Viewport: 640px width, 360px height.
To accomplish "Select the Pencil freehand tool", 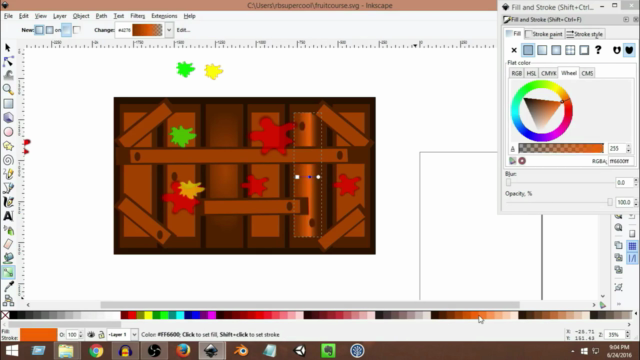I will click(x=8, y=174).
